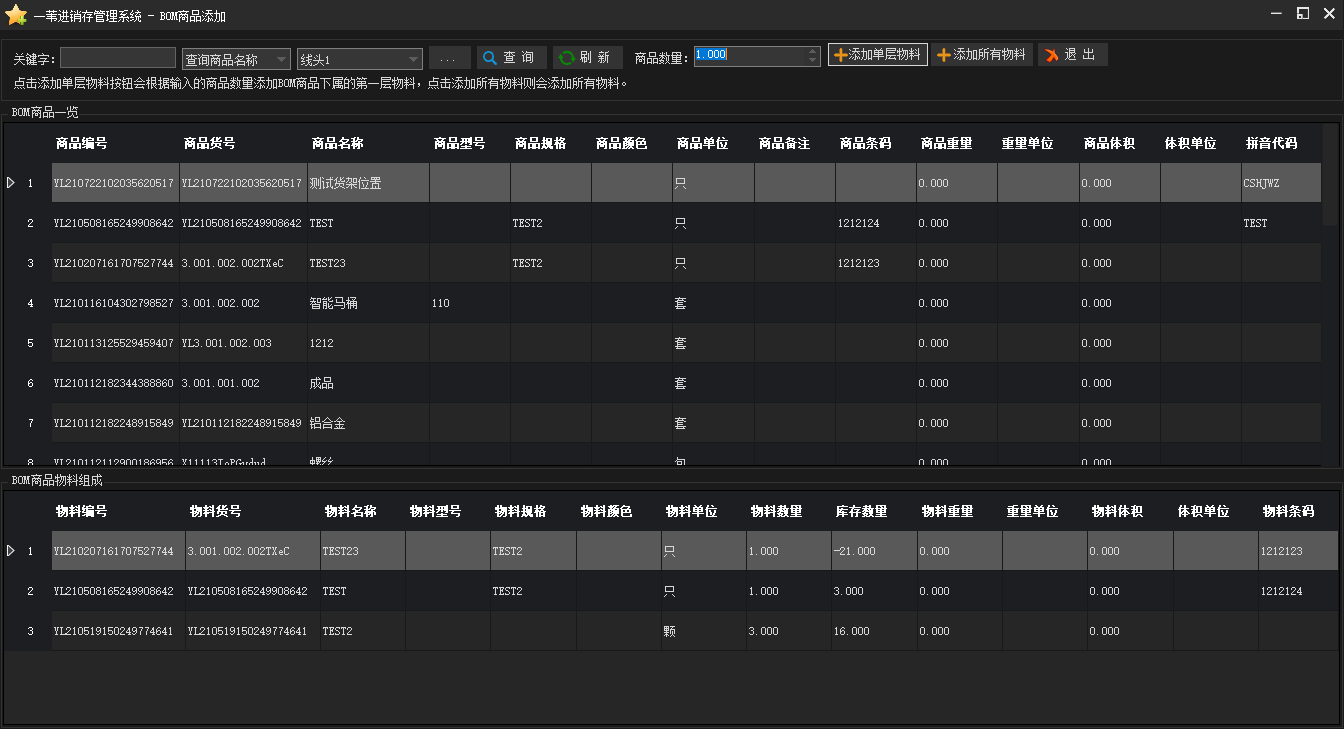1344x729 pixels.
Task: Click the star application icon in title bar
Action: click(16, 14)
